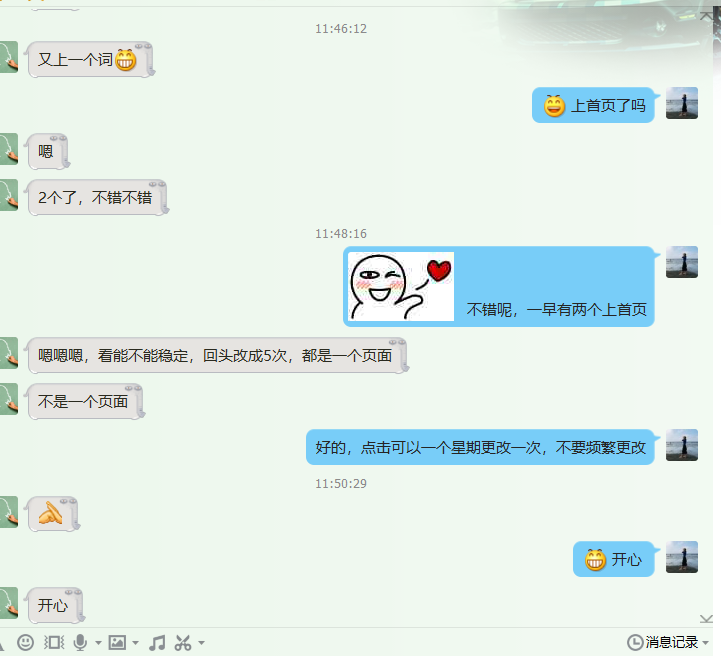Select the message 2个了，不错不错
Viewport: 721px width, 656px height.
click(x=95, y=197)
